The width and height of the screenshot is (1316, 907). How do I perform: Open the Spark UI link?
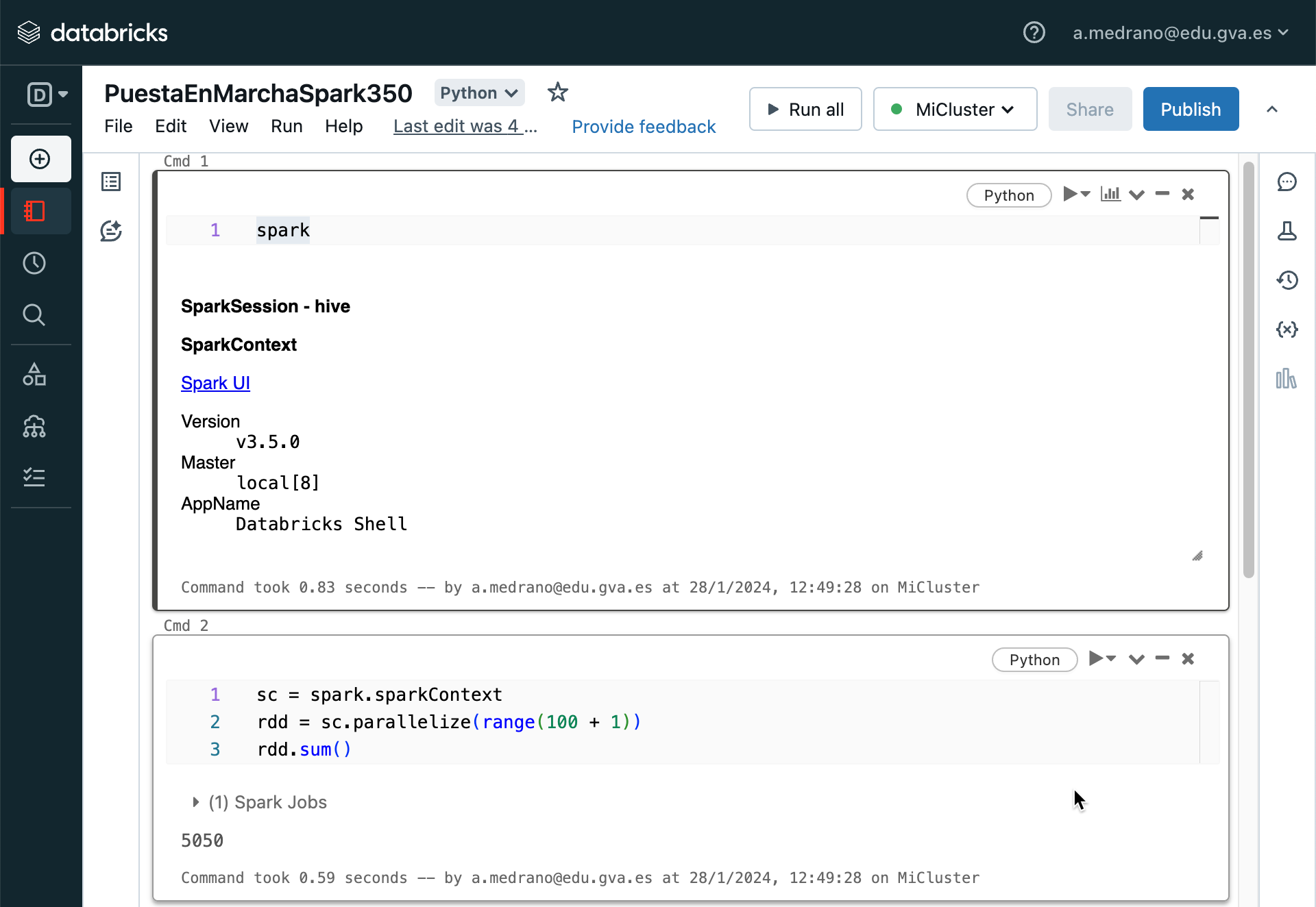click(x=216, y=382)
